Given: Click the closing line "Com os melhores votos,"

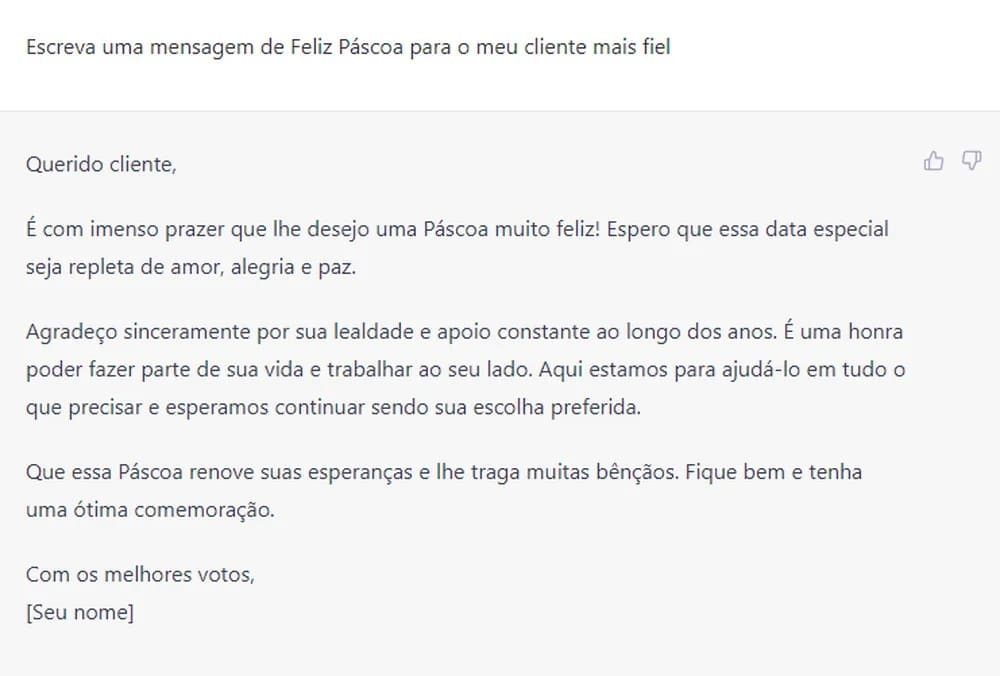Looking at the screenshot, I should (x=140, y=574).
